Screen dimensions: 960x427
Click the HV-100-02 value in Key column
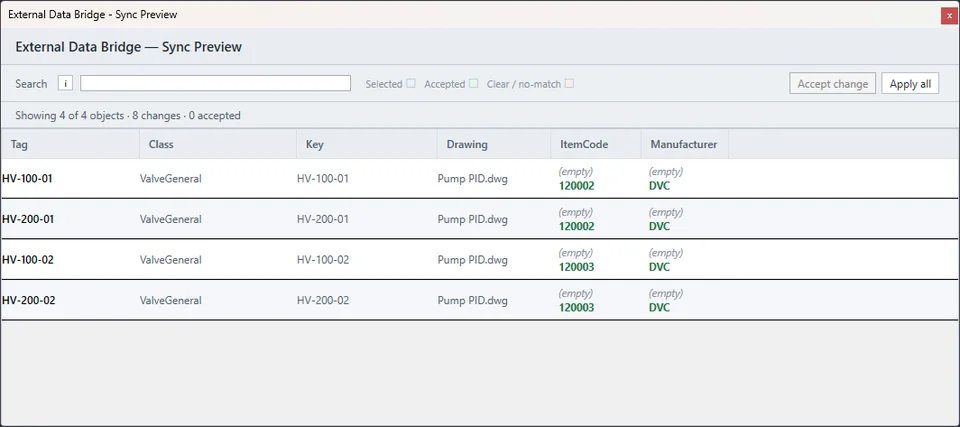click(x=323, y=260)
